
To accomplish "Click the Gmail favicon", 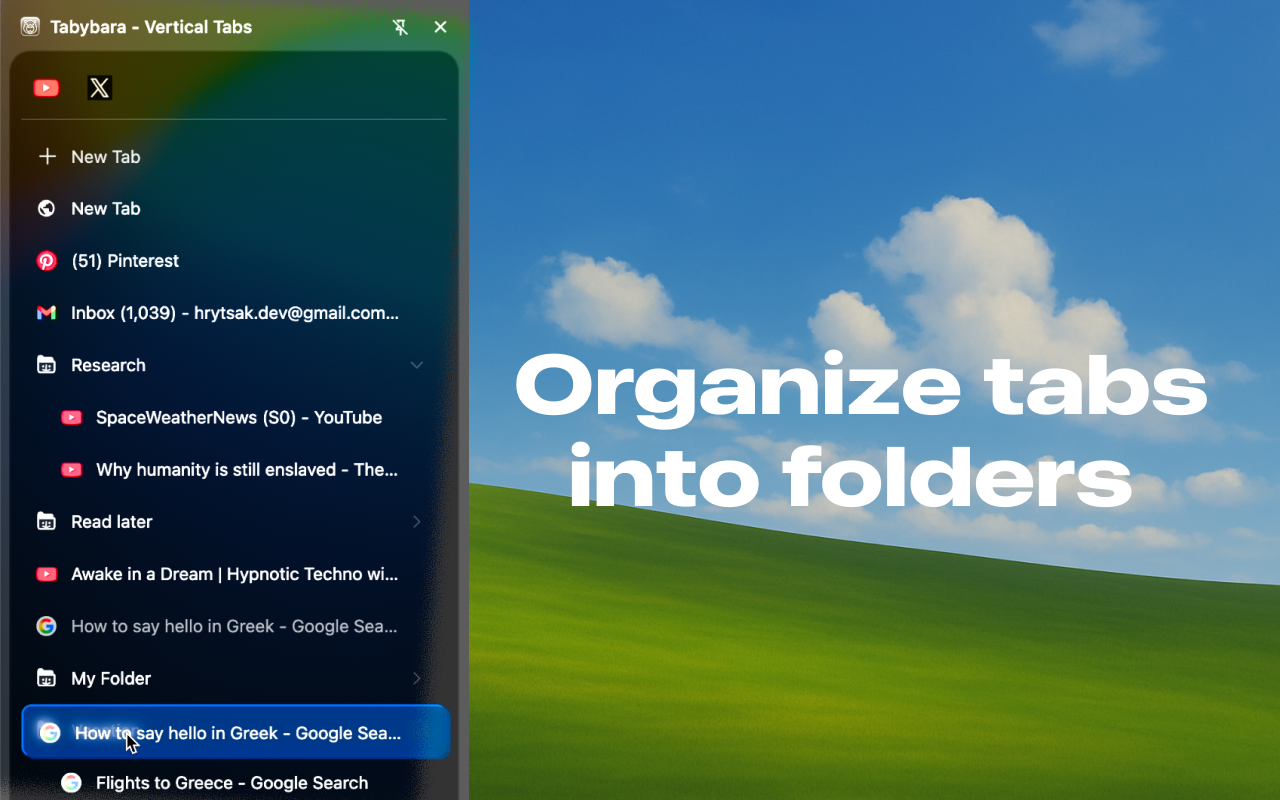I will [46, 313].
